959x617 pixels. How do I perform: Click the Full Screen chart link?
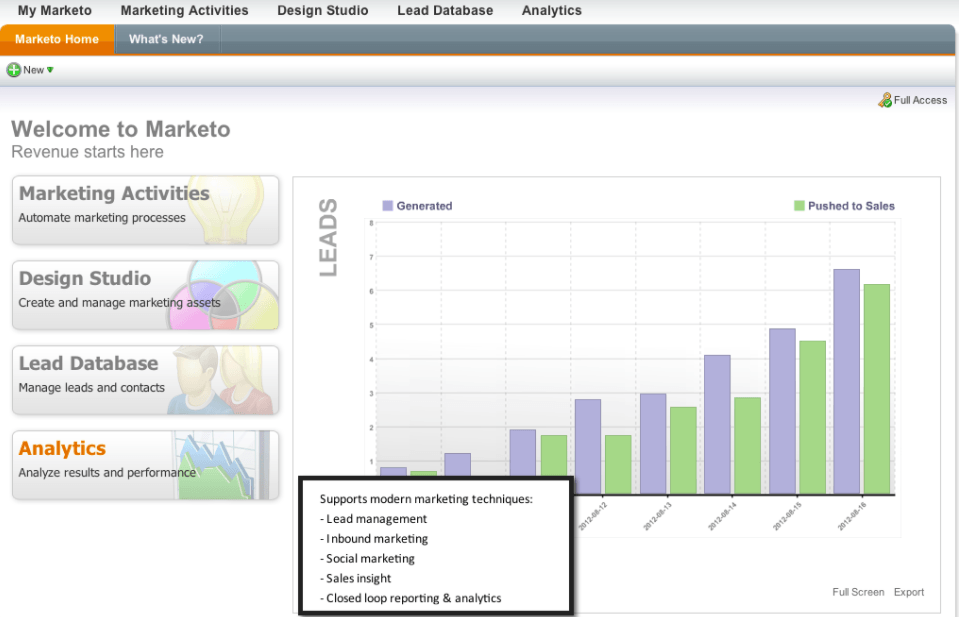pos(857,592)
